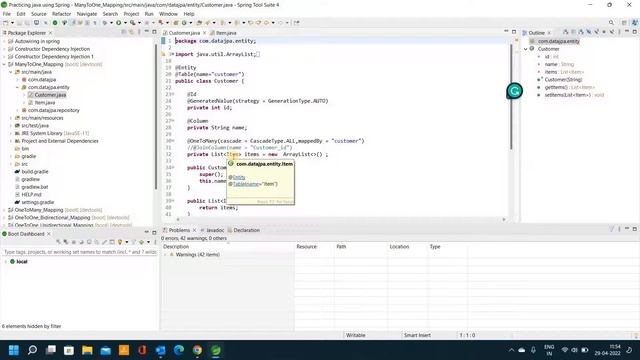The image size is (640, 360).
Task: Expand the com.datajpa package
Action: 18,80
